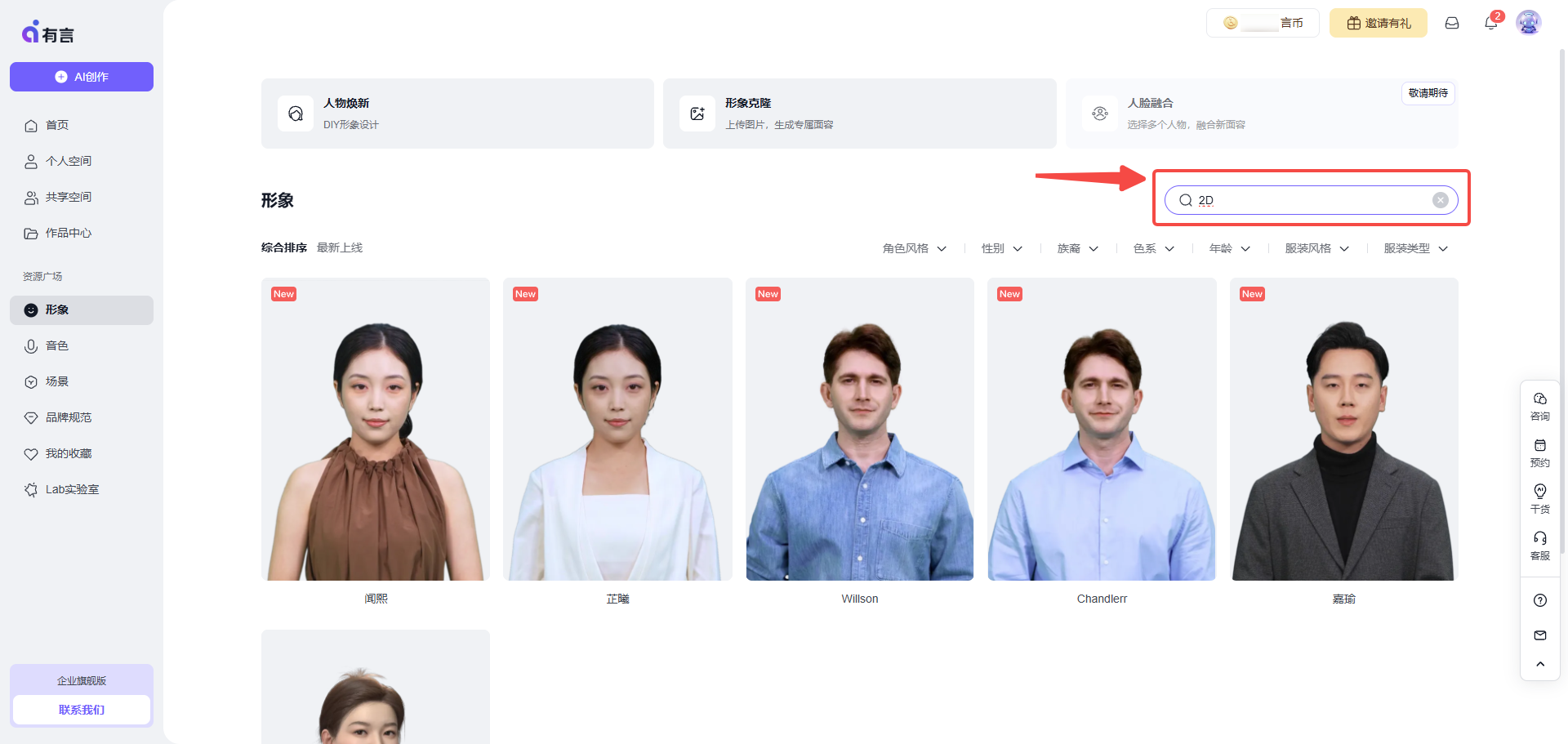Click the AI创作 button

(82, 77)
